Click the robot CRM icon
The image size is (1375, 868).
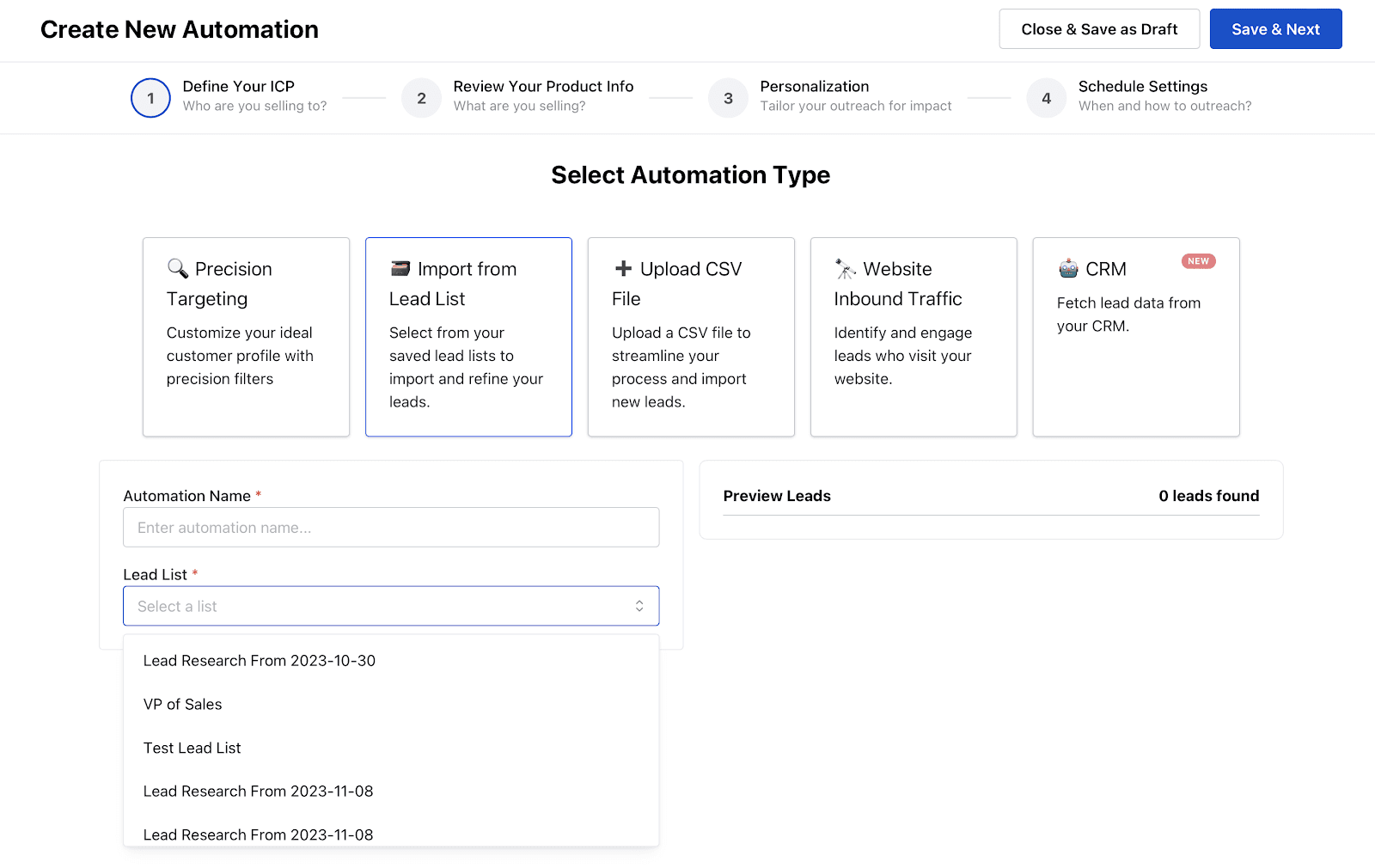(x=1068, y=268)
